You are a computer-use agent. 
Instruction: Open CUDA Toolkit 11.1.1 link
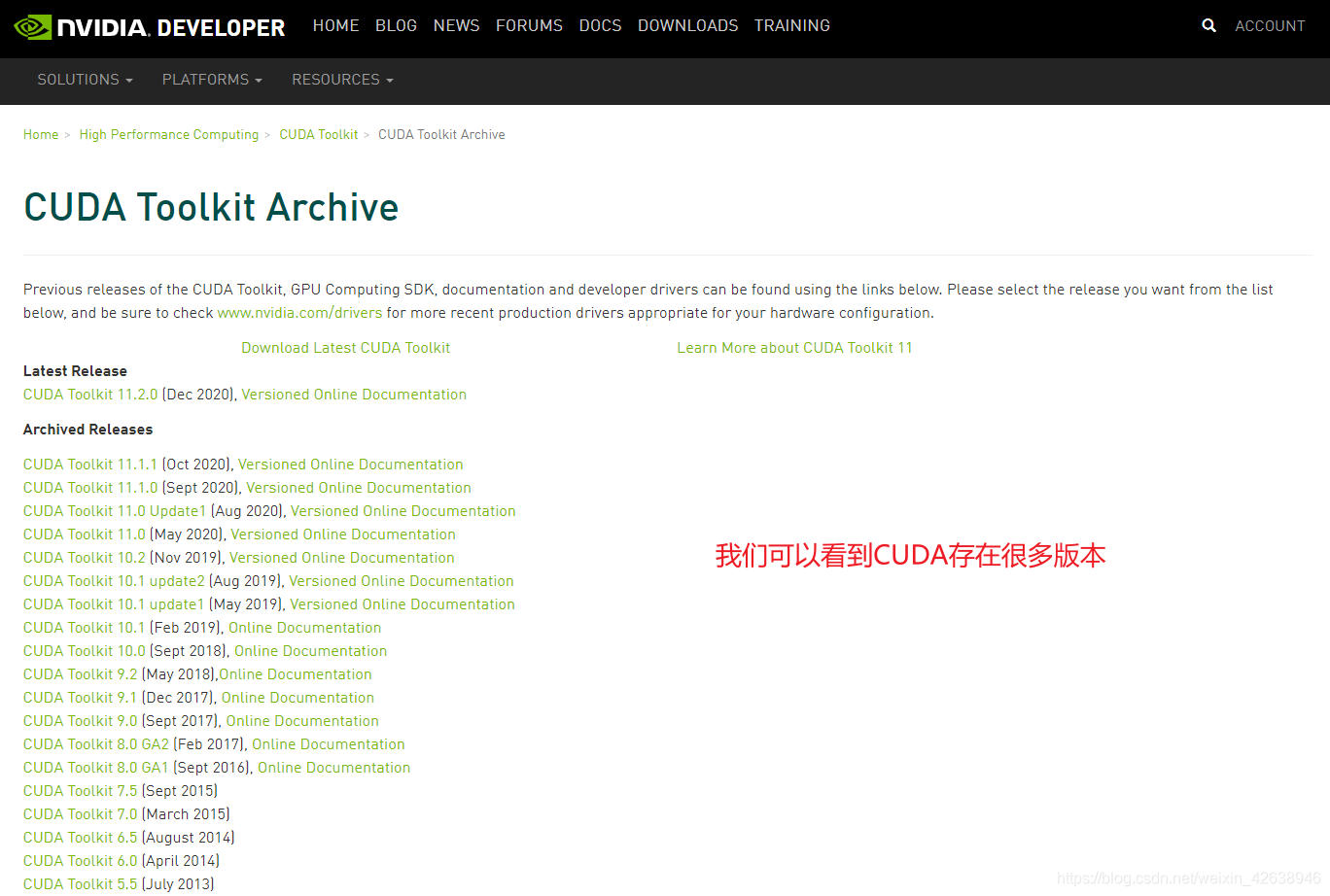(x=90, y=465)
